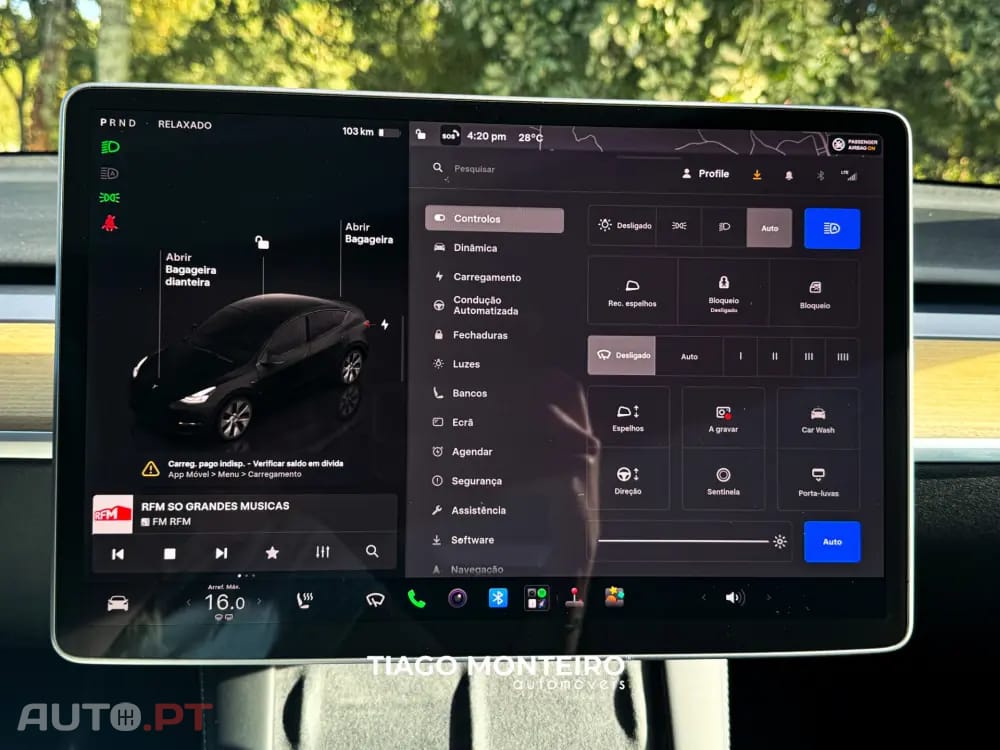This screenshot has height=750, width=1000.
Task: Tap the car icon in bottom bar
Action: 118,603
